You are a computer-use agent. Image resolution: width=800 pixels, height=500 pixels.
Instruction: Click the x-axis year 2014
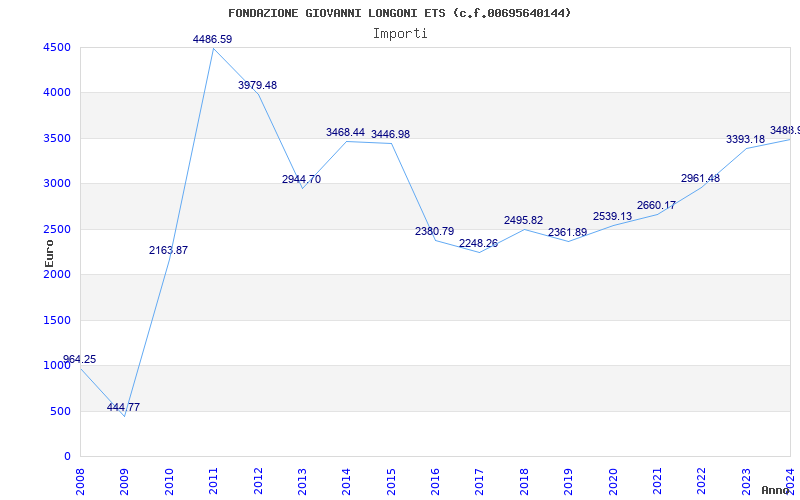[x=346, y=481]
